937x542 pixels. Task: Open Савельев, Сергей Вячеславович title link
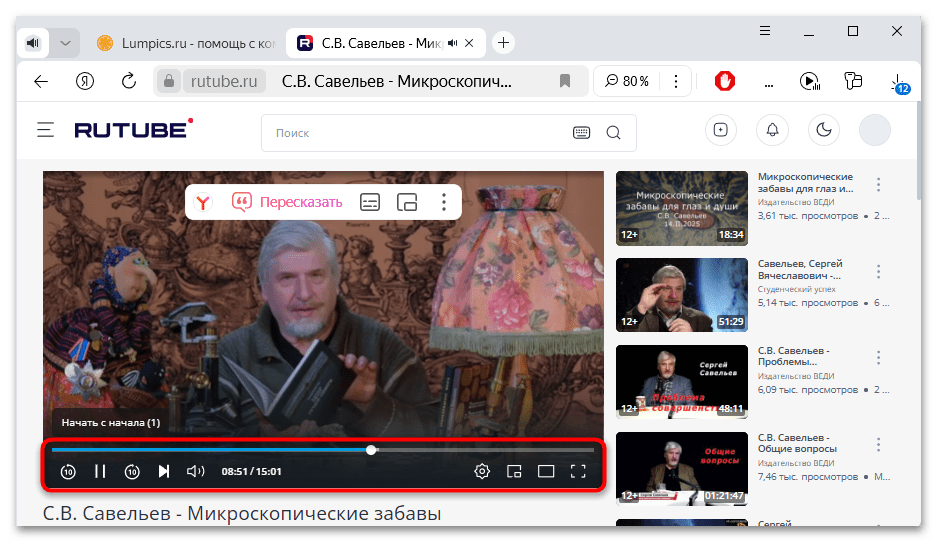[x=800, y=270]
